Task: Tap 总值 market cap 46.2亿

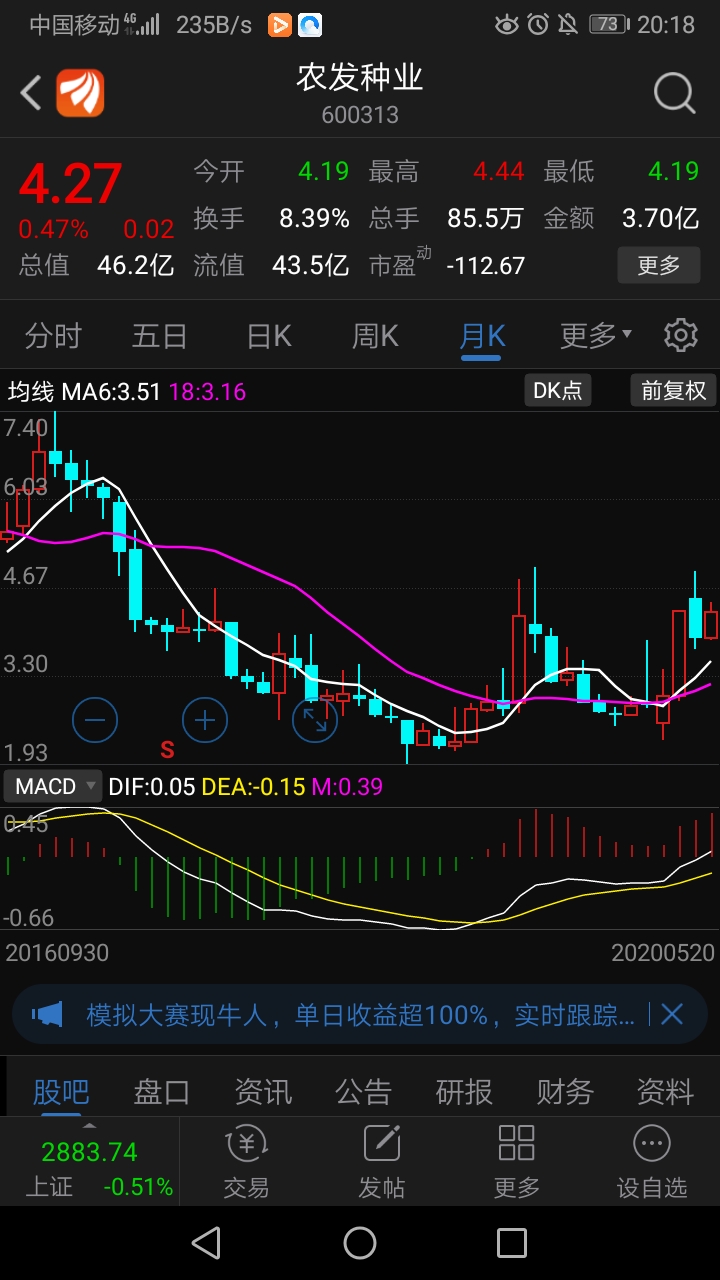Action: [x=135, y=265]
